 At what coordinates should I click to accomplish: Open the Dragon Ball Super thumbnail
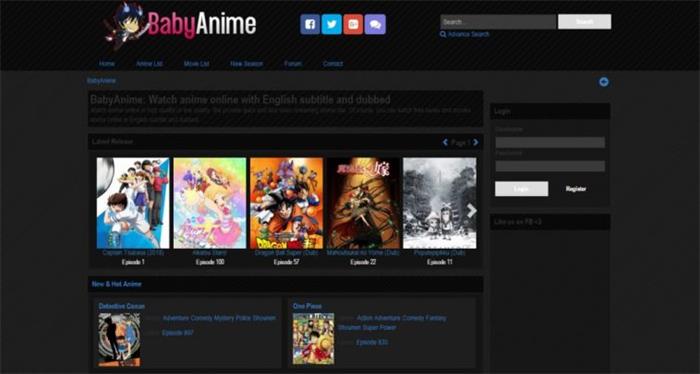click(286, 203)
